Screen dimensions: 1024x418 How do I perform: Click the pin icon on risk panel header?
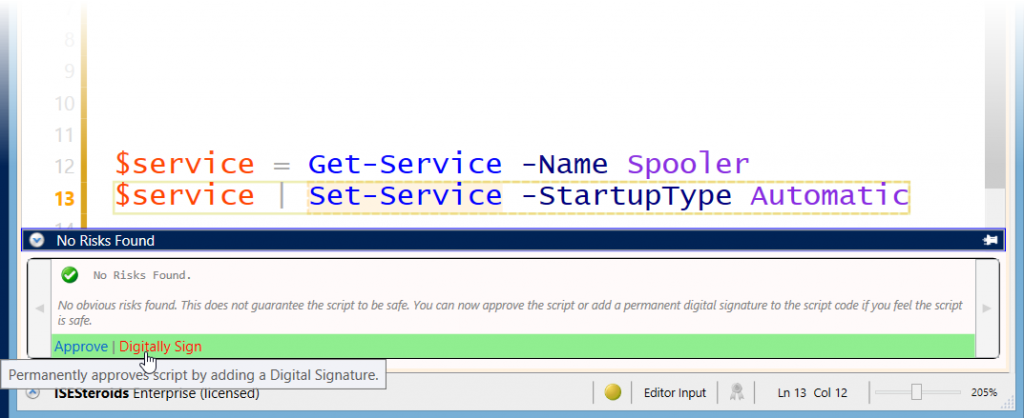tap(990, 240)
